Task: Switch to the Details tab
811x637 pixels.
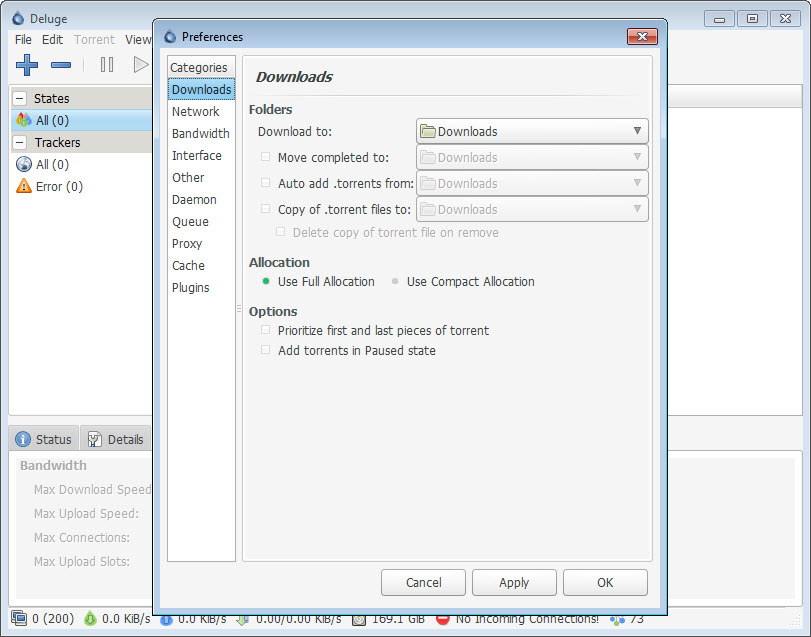Action: click(116, 439)
